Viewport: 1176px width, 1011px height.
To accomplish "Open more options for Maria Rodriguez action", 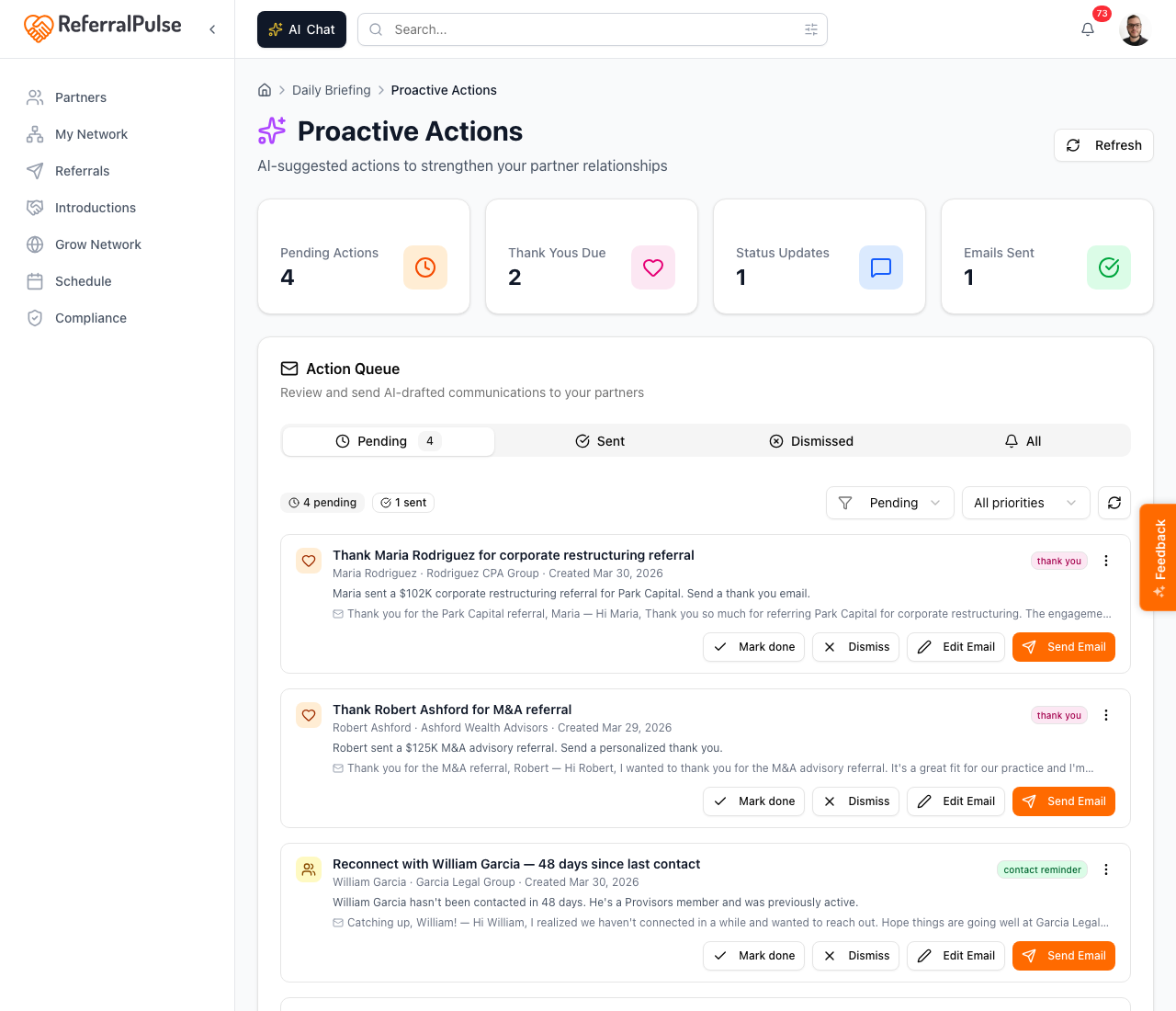I will click(1106, 561).
